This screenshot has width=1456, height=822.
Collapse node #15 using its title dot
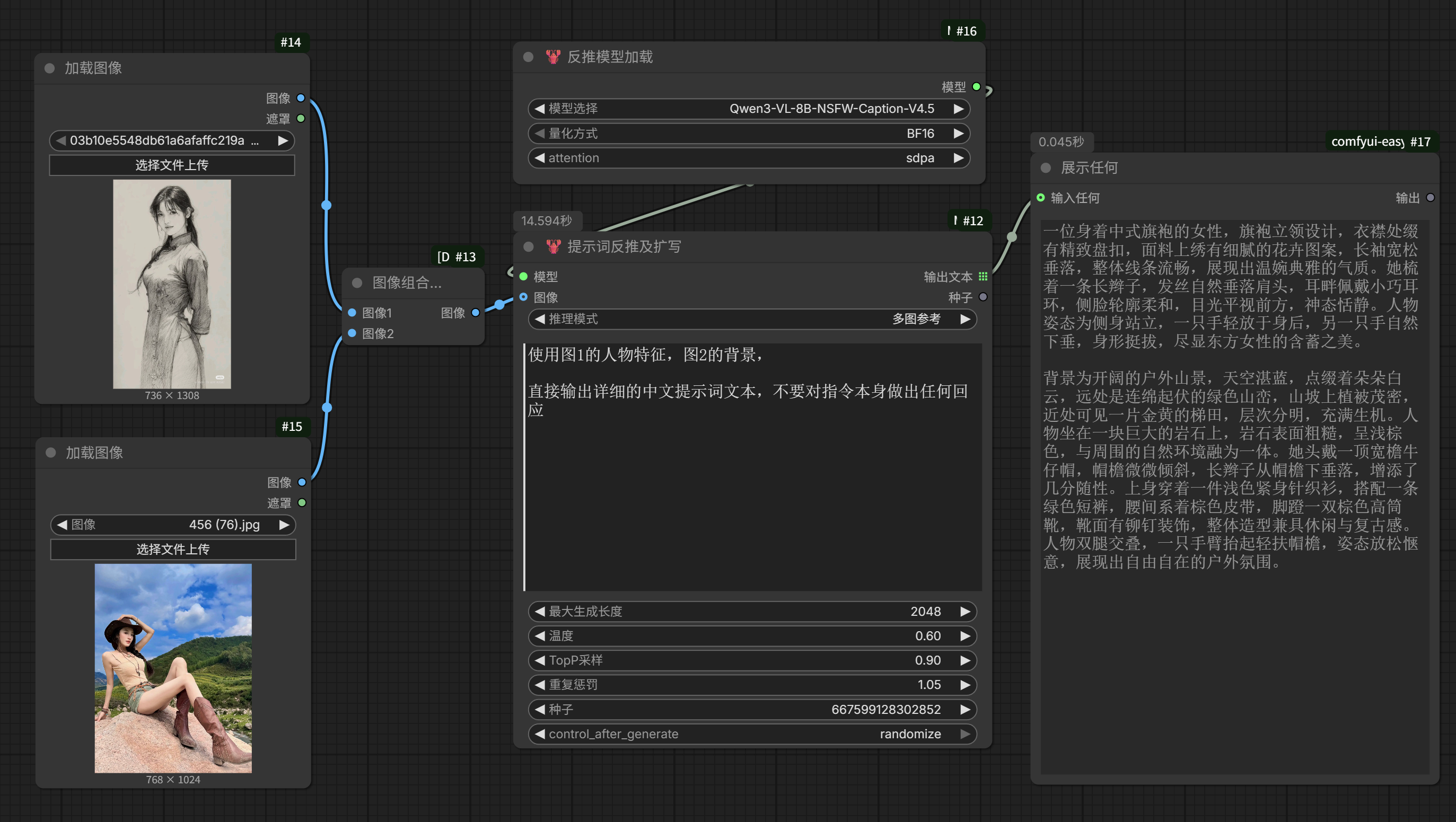(x=51, y=453)
